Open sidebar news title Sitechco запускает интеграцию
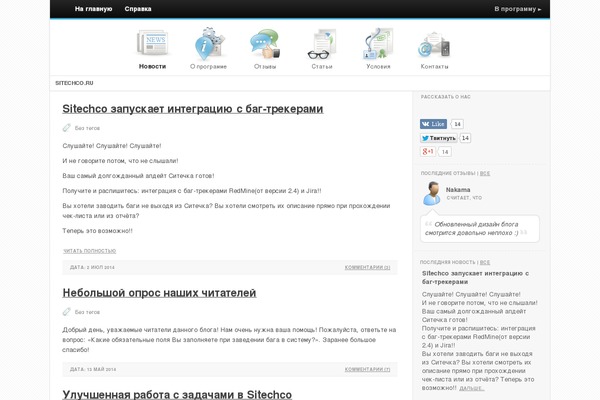The image size is (600, 400). pos(475,278)
